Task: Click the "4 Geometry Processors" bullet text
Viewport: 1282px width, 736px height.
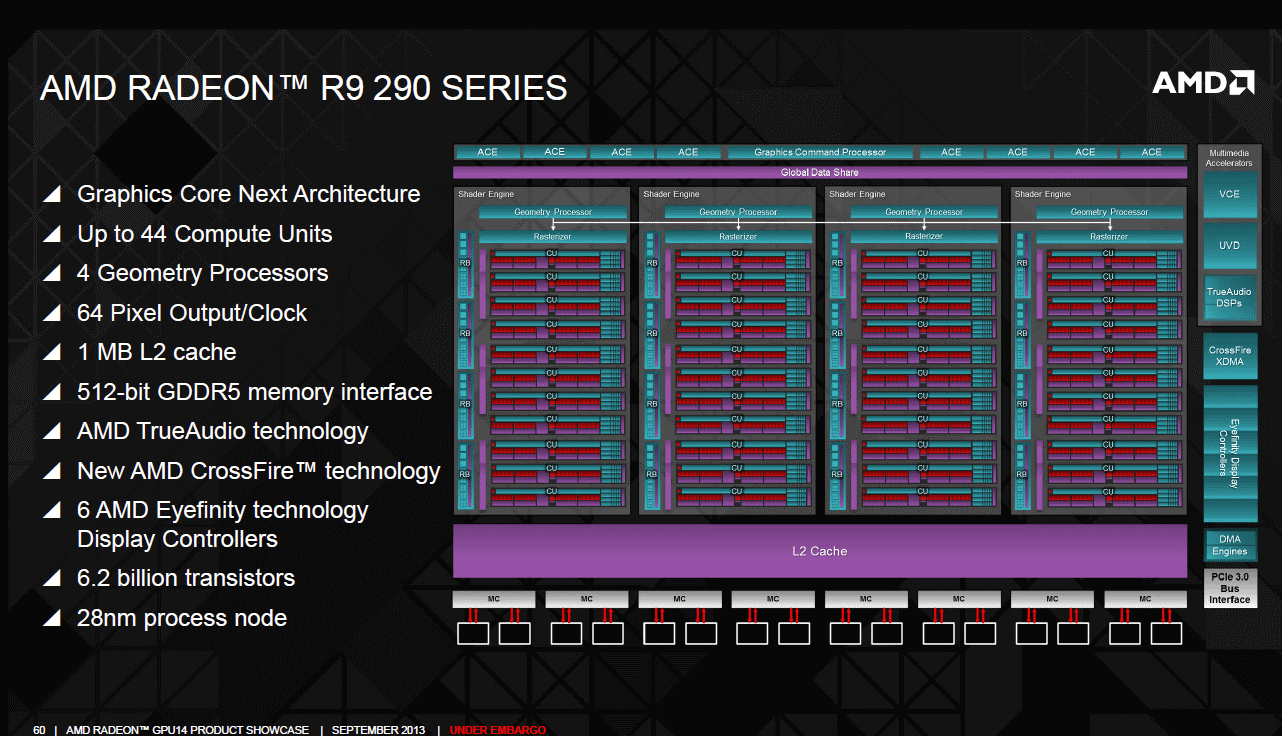Action: tap(203, 273)
